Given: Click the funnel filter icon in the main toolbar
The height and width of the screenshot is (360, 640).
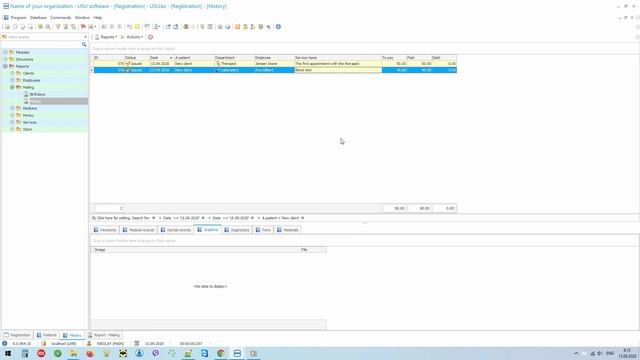Looking at the screenshot, I should [58, 27].
